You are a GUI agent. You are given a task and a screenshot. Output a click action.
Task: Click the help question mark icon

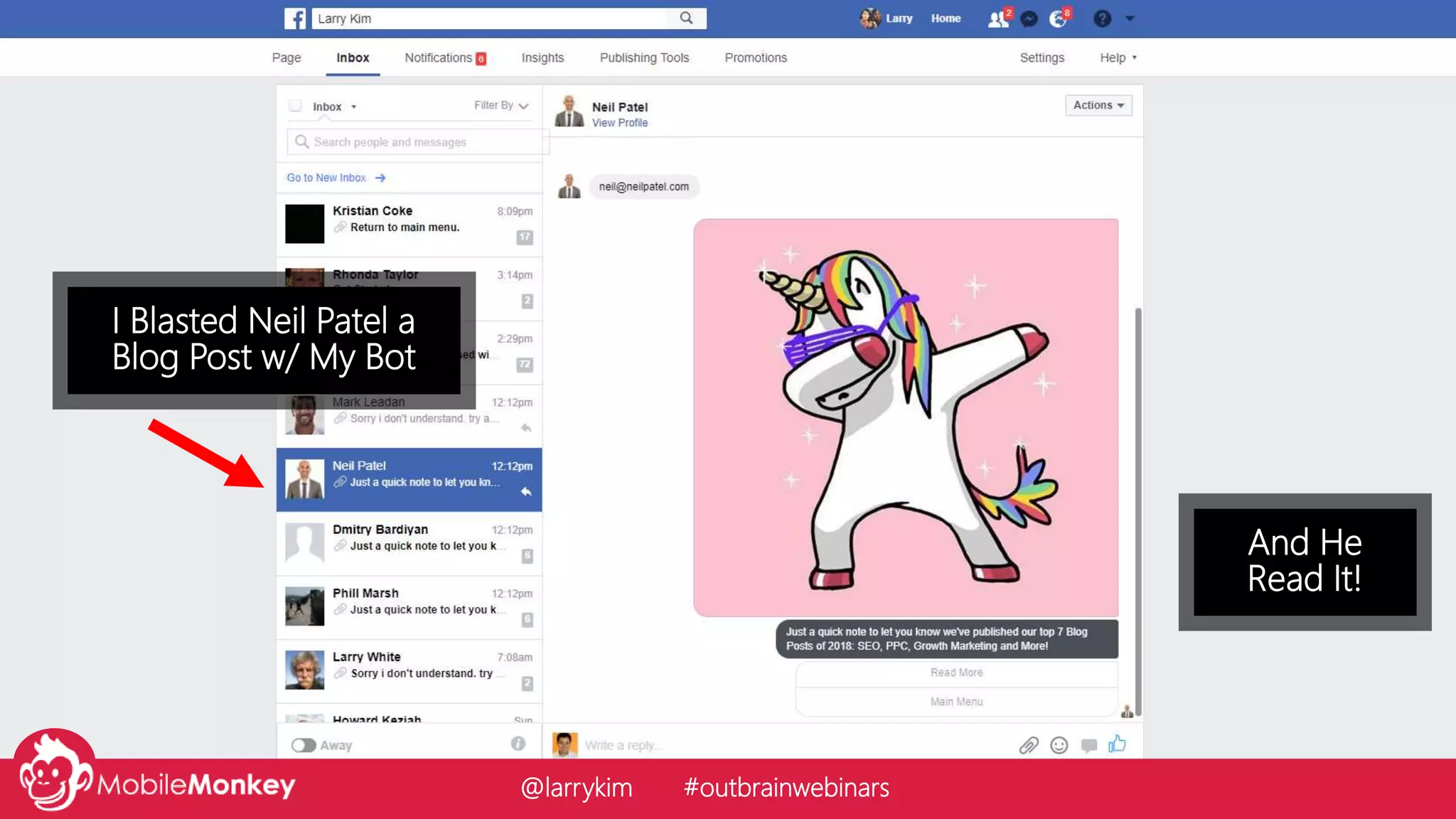point(1102,18)
